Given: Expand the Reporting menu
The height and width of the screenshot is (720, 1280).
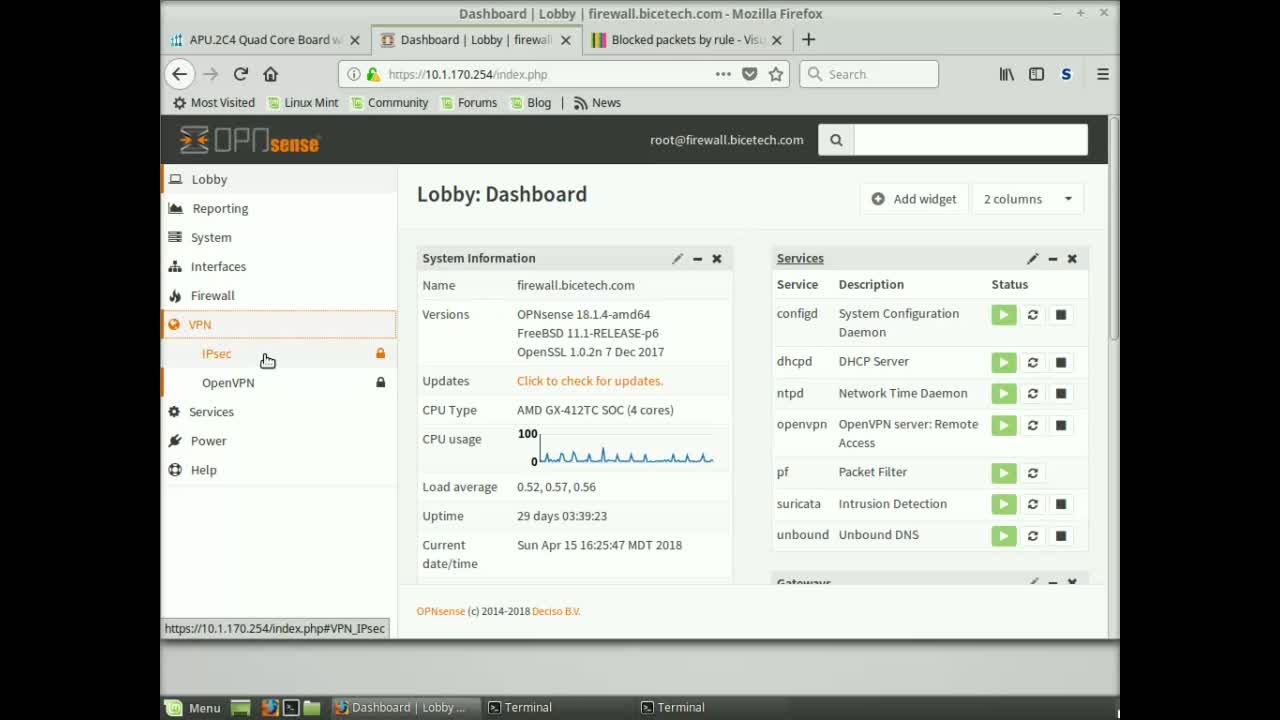Looking at the screenshot, I should pyautogui.click(x=279, y=208).
